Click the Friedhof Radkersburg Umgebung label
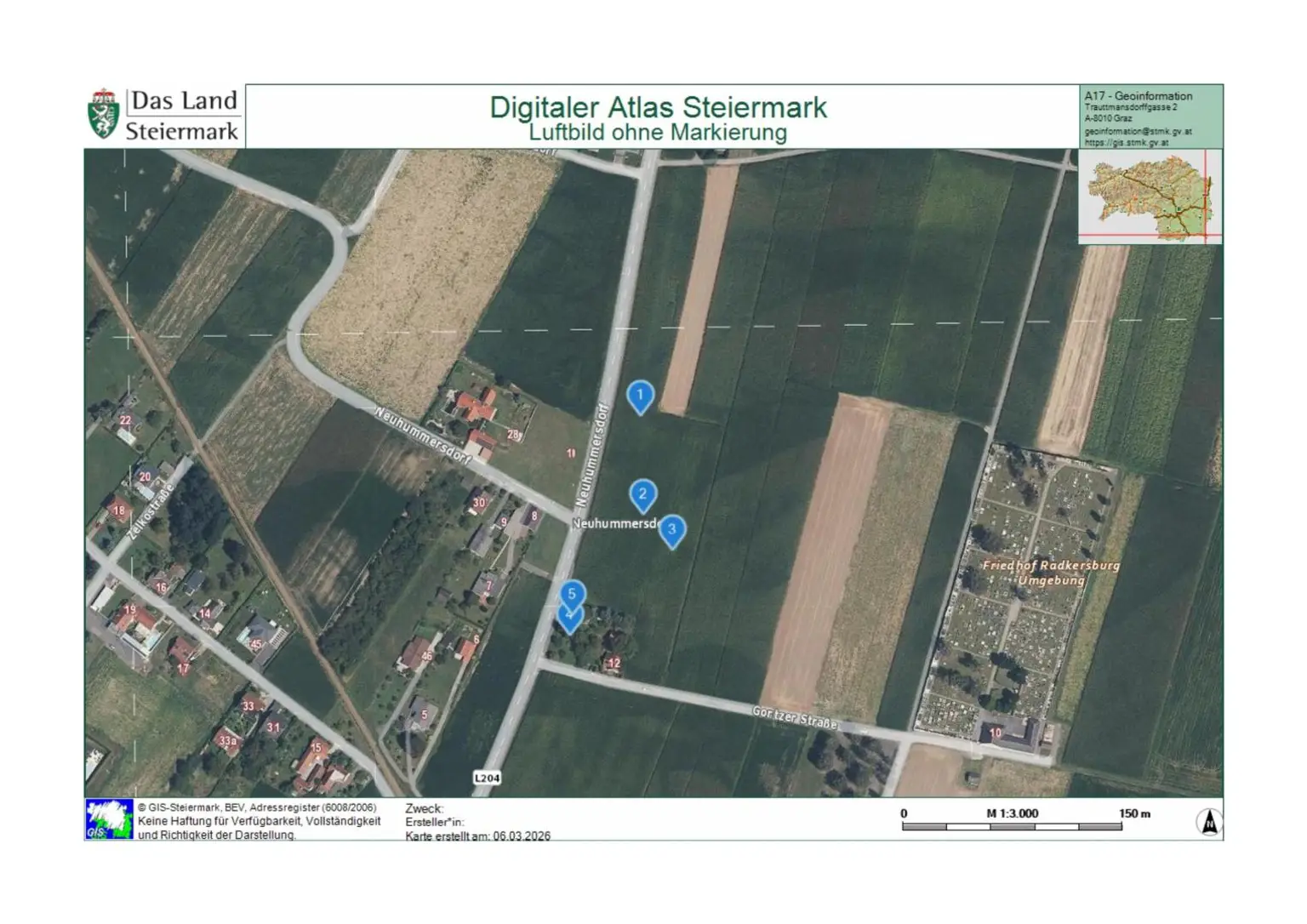 coord(1051,573)
